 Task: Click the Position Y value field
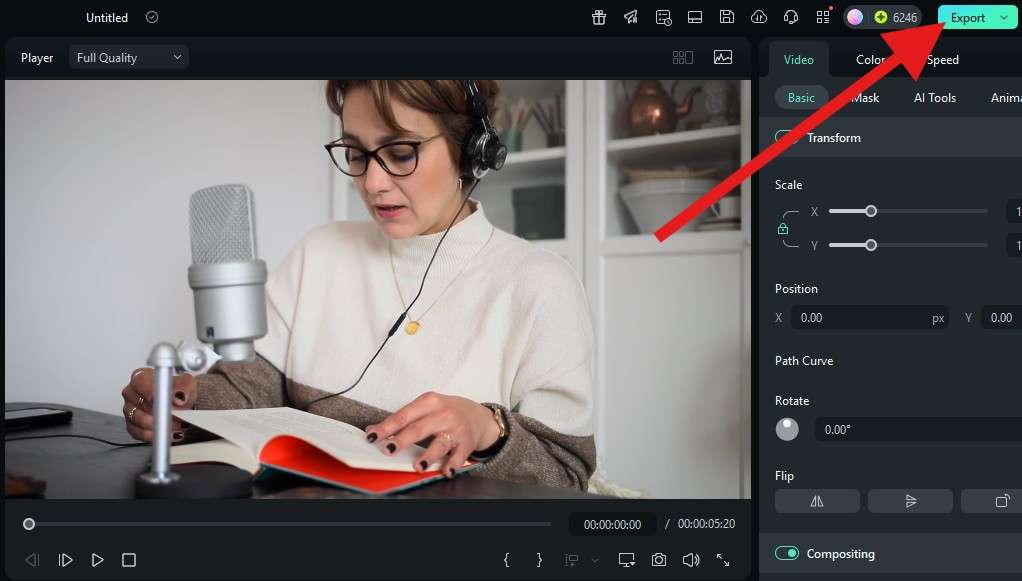tap(1002, 318)
